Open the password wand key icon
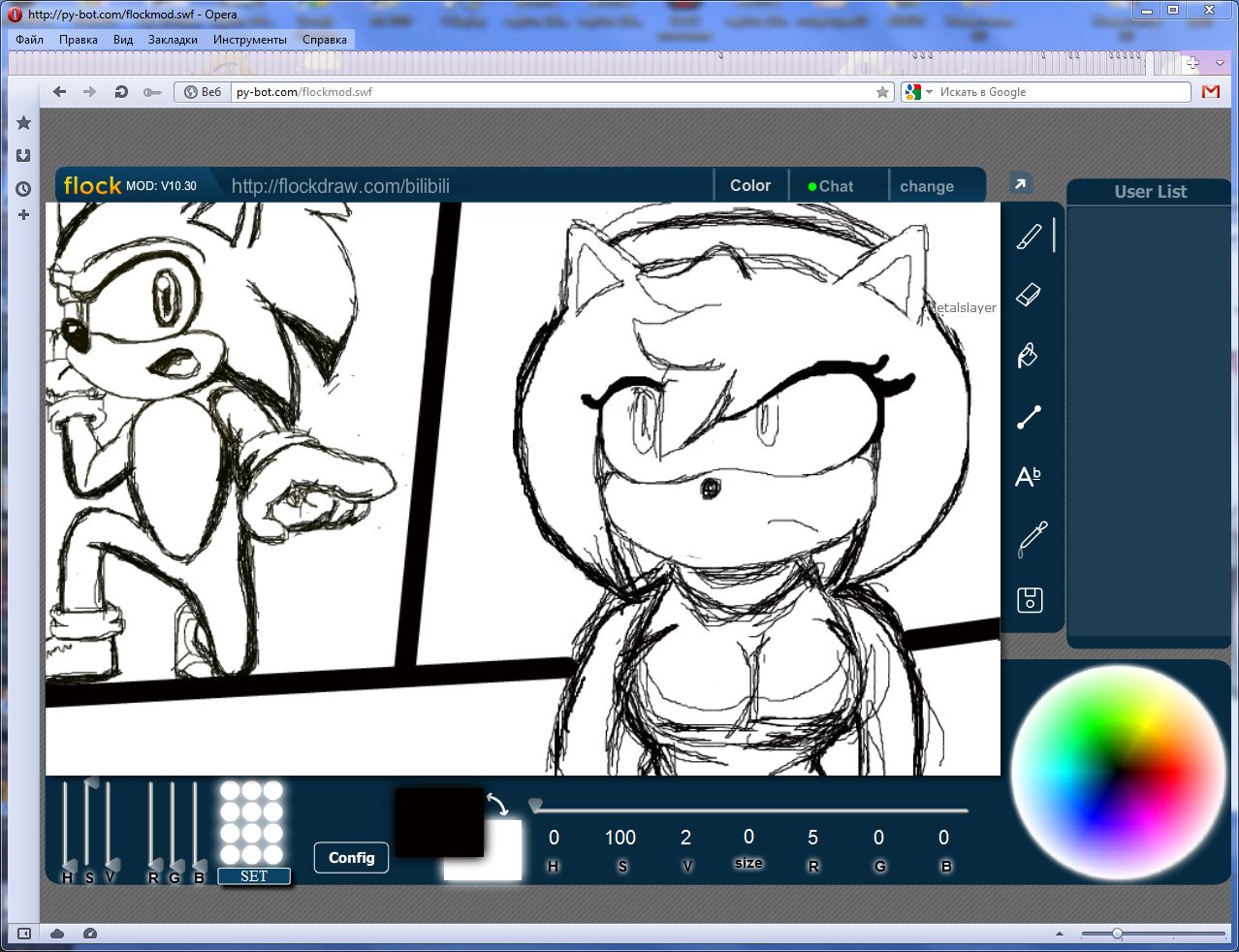This screenshot has width=1239, height=952. (x=152, y=92)
